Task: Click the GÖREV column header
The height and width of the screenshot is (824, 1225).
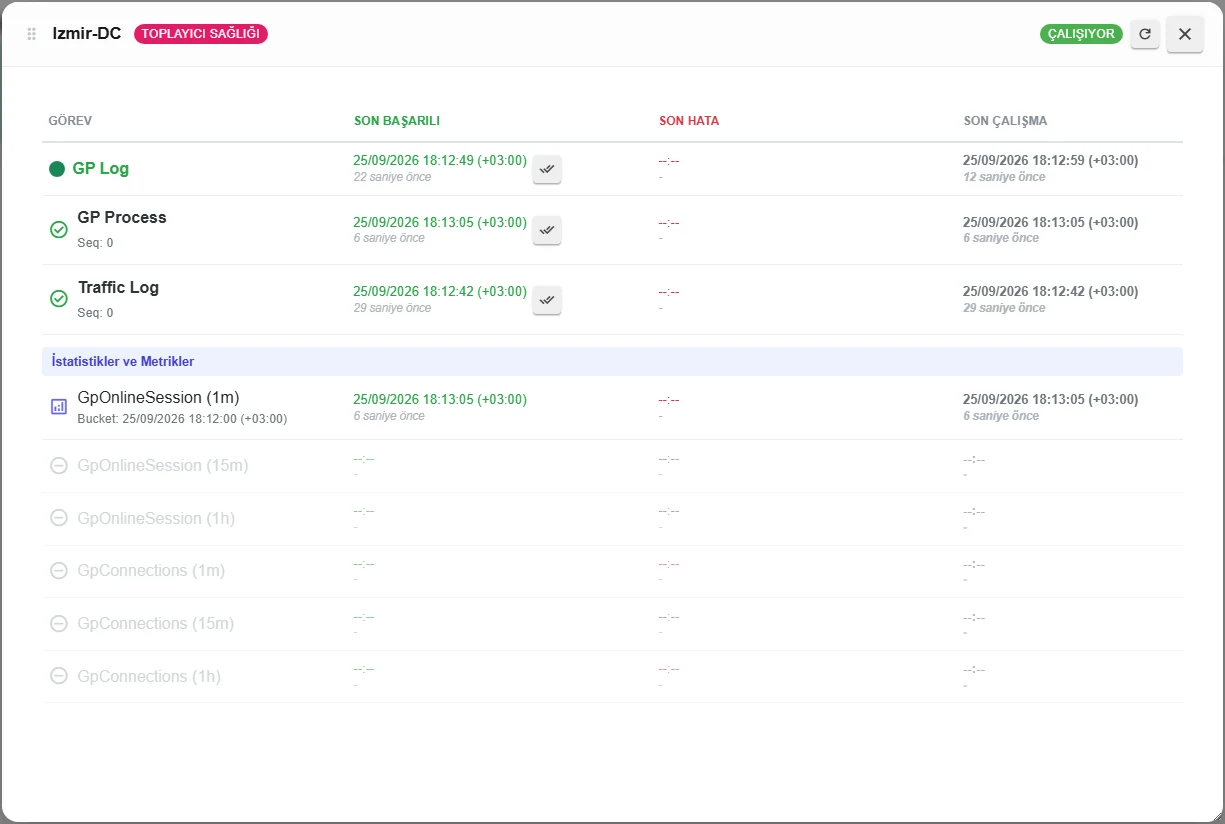Action: tap(70, 121)
